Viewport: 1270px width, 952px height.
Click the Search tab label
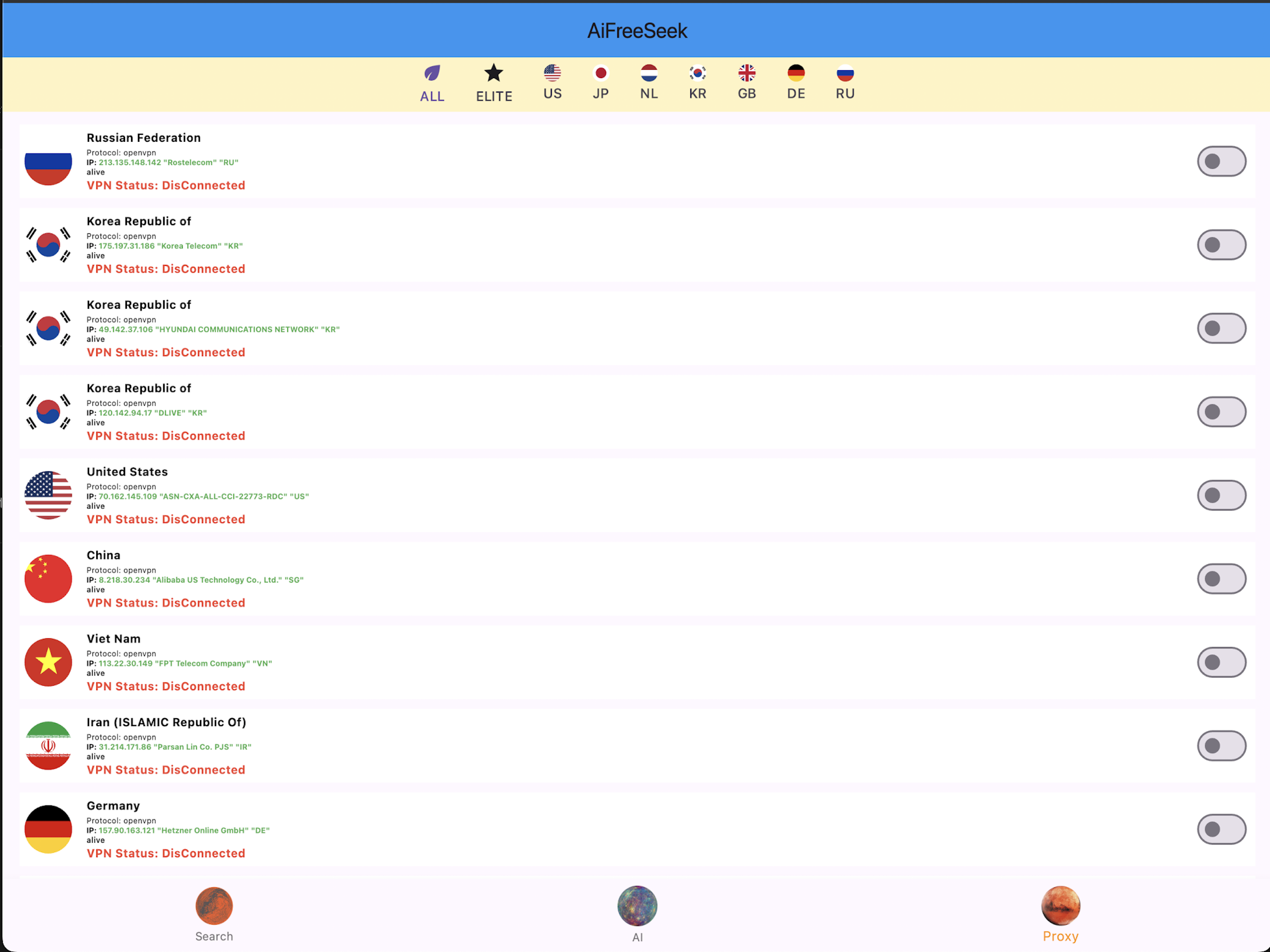[214, 937]
